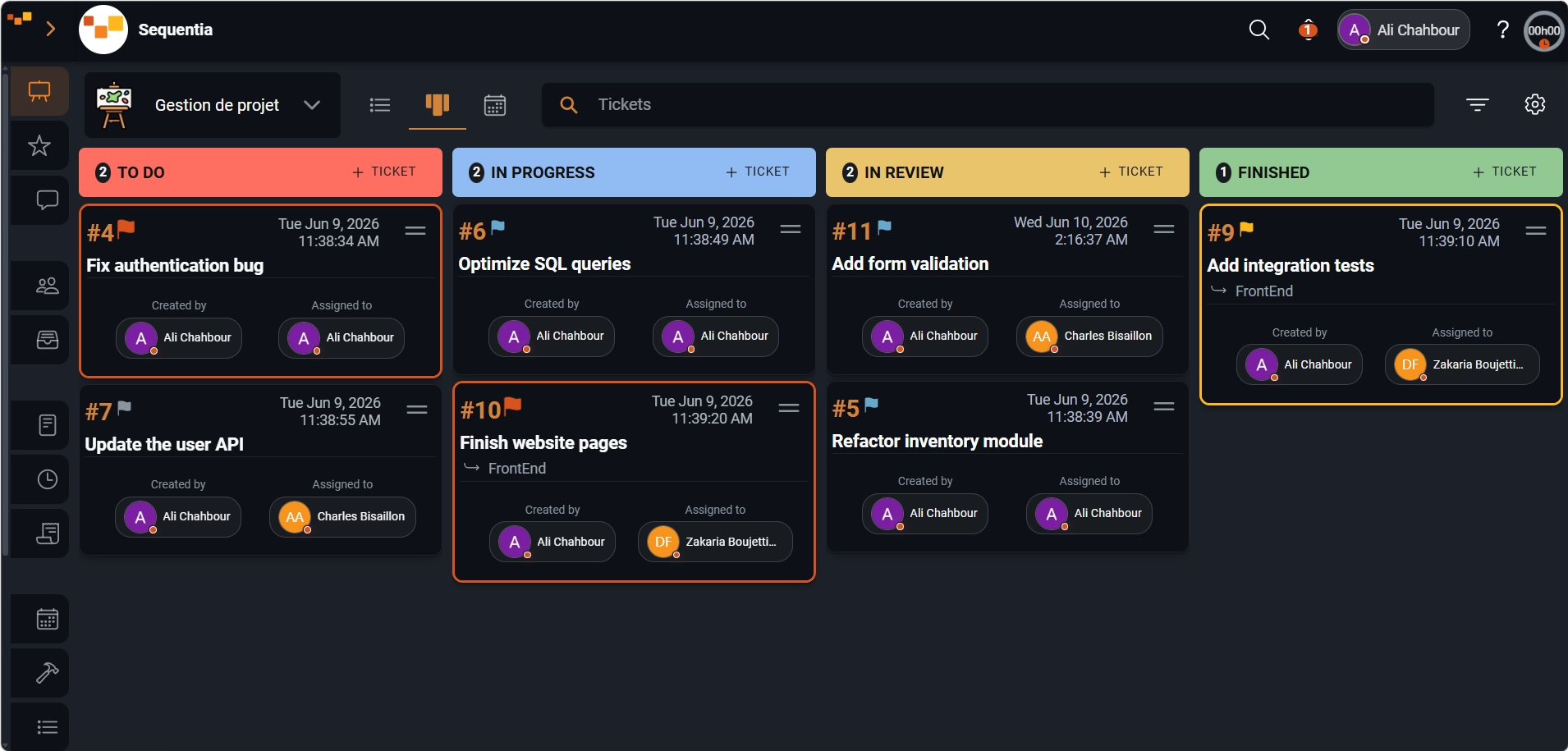The image size is (1568, 751).
Task: Open the document notes sidebar icon
Action: 47,425
